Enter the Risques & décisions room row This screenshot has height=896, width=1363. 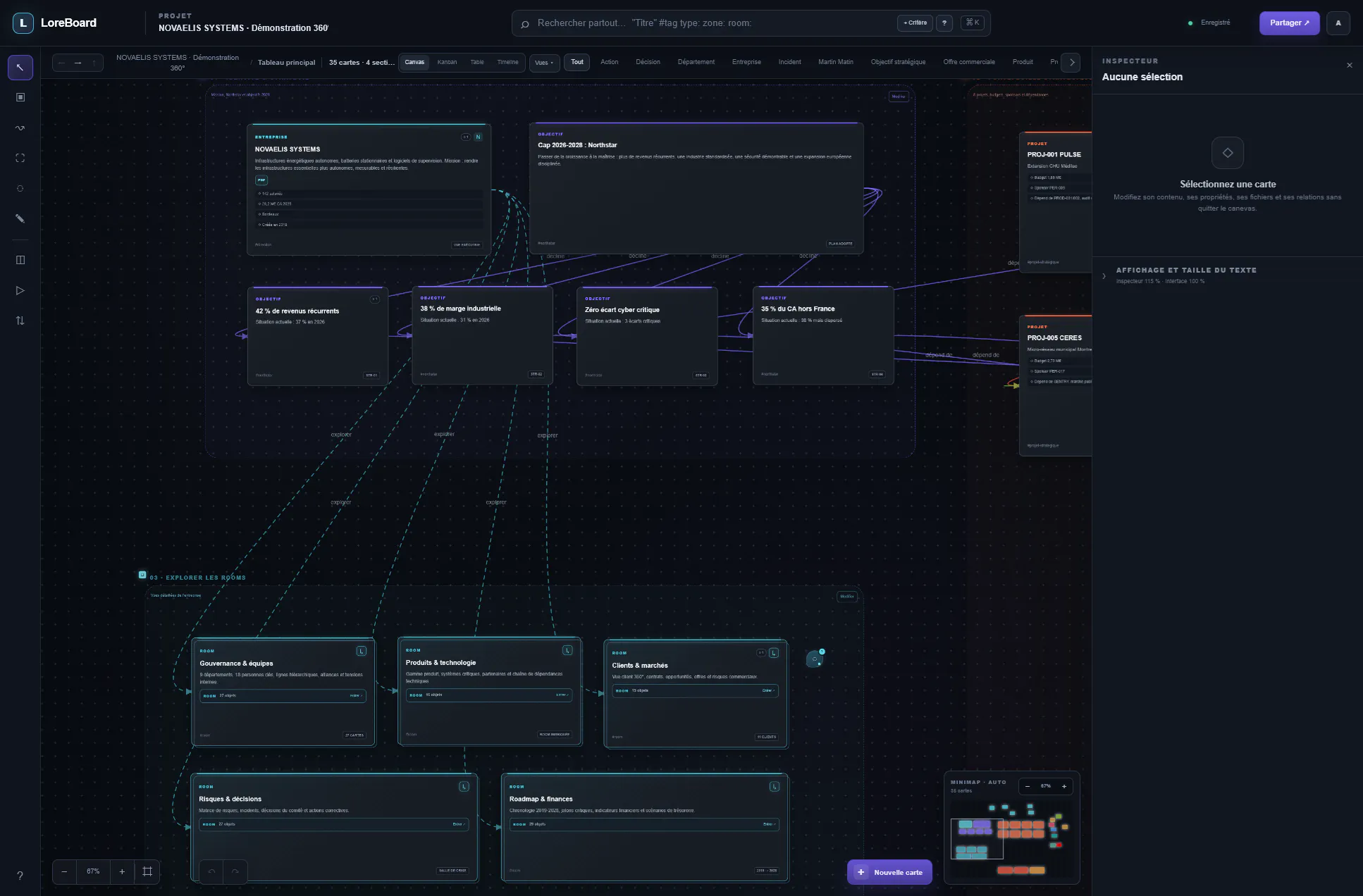pyautogui.click(x=334, y=824)
